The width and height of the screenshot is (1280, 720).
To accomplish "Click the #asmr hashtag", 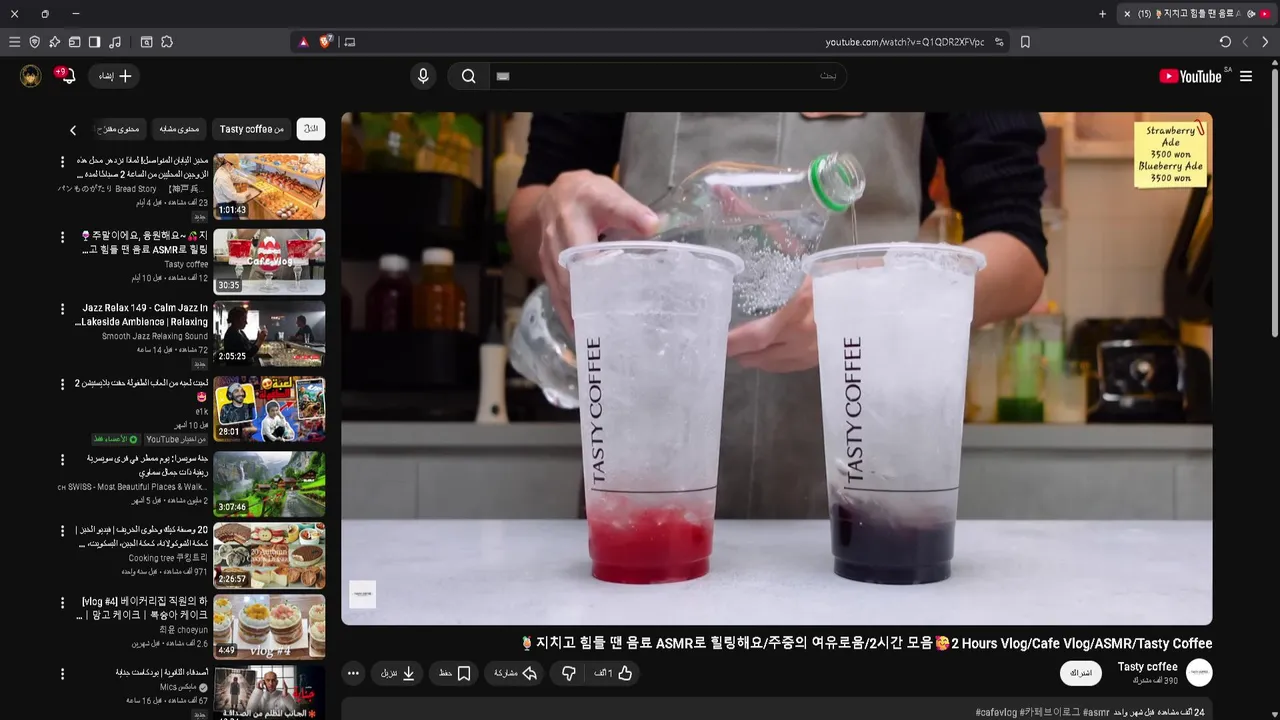I will (1096, 712).
